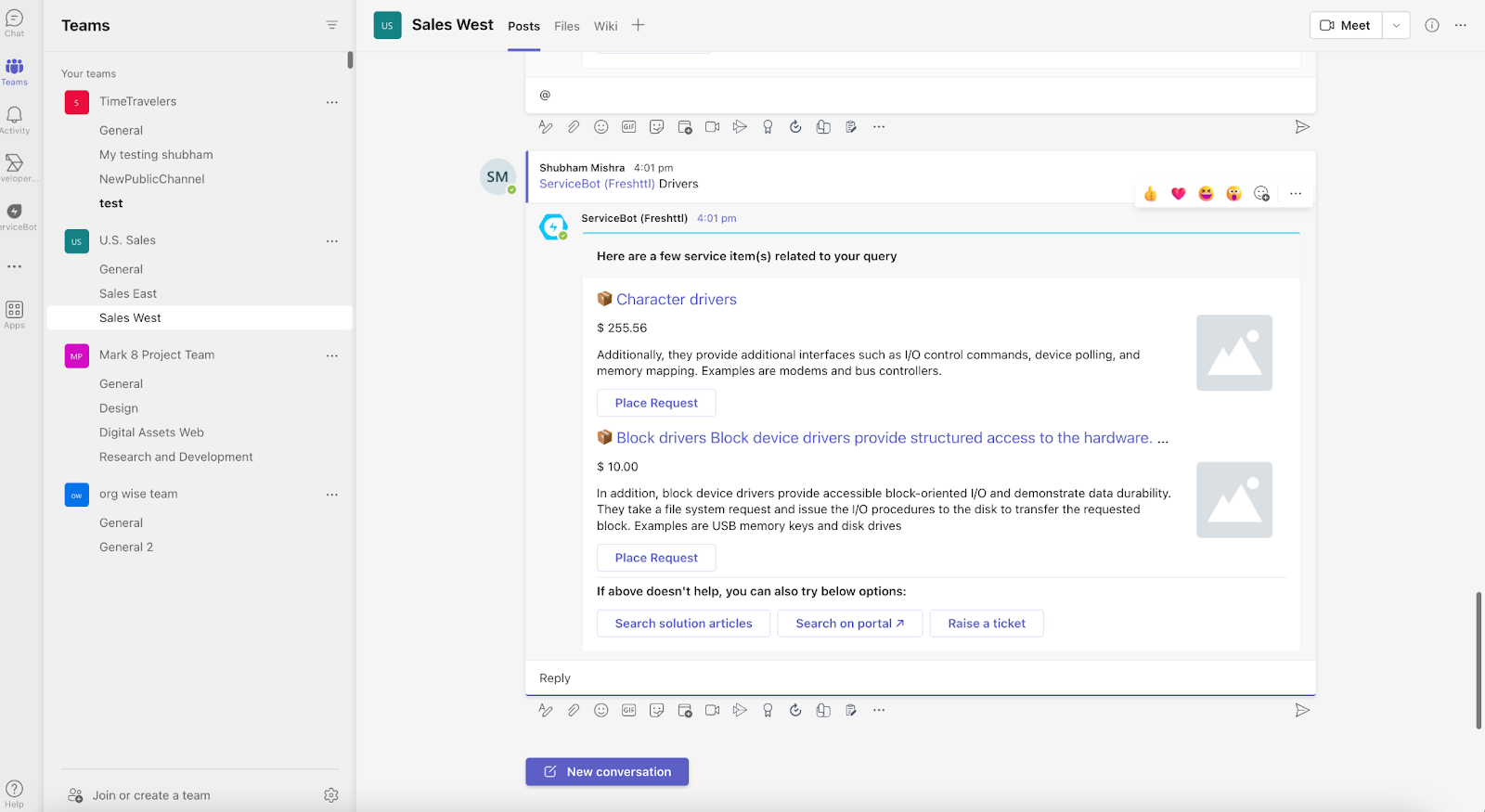Click Search solution articles
Viewport: 1485px width, 812px height.
click(683, 624)
